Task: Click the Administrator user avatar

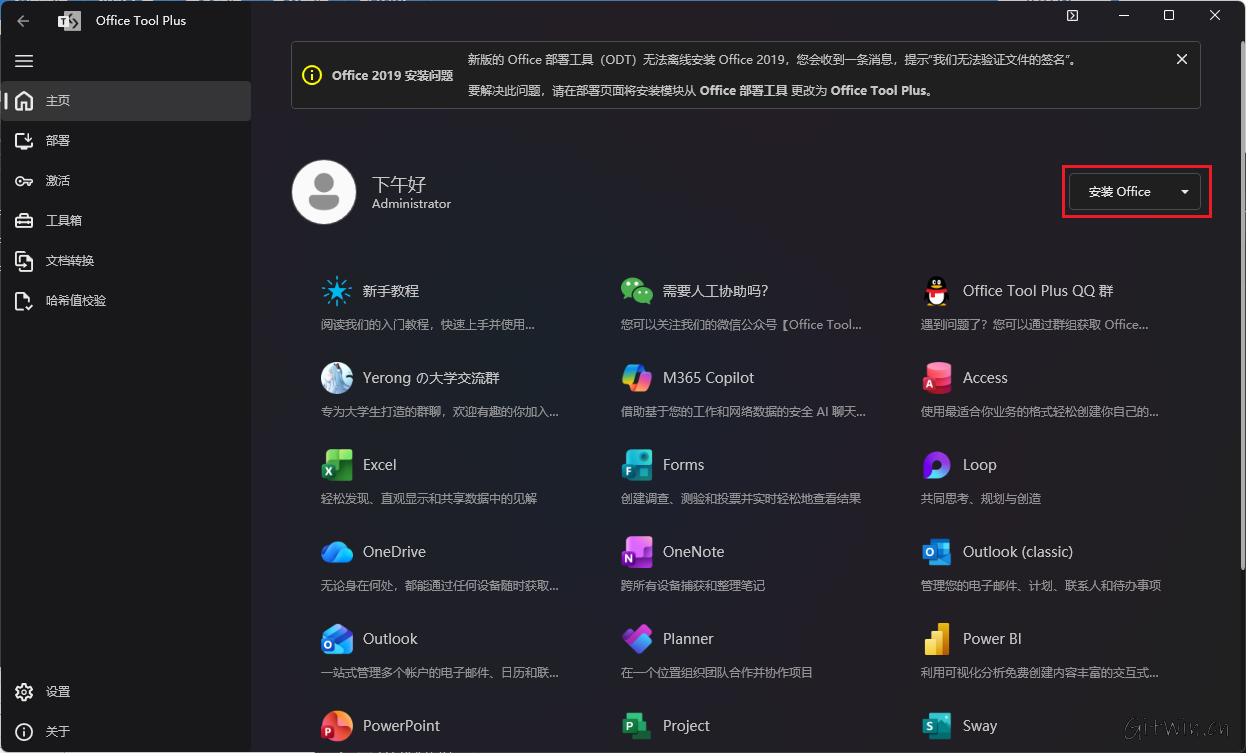Action: click(324, 192)
